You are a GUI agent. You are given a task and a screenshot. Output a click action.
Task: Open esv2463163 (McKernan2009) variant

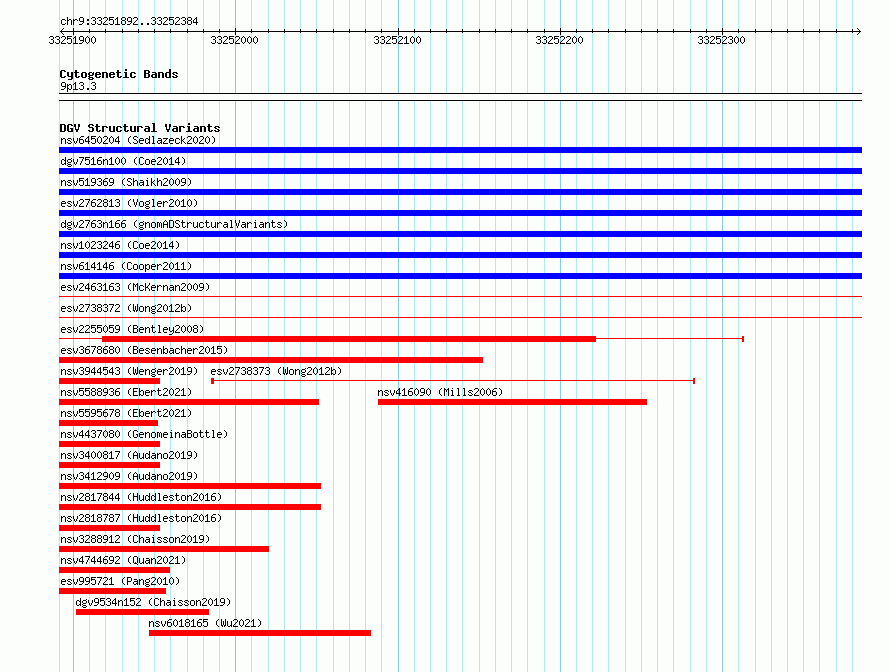(x=135, y=287)
